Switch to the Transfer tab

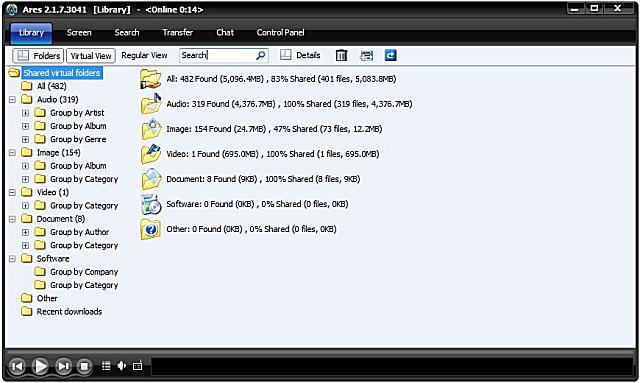177,32
